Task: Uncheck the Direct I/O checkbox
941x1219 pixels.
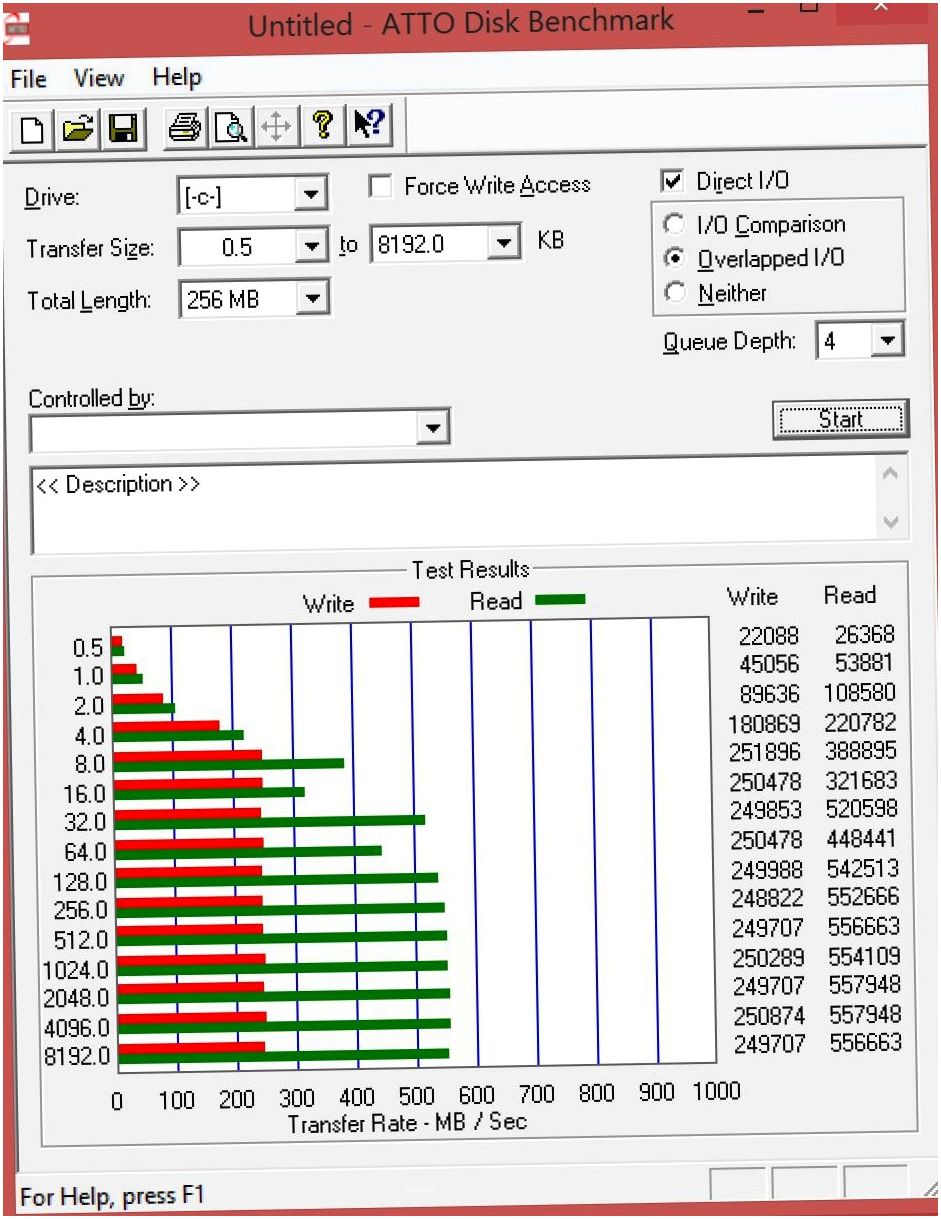Action: point(674,181)
